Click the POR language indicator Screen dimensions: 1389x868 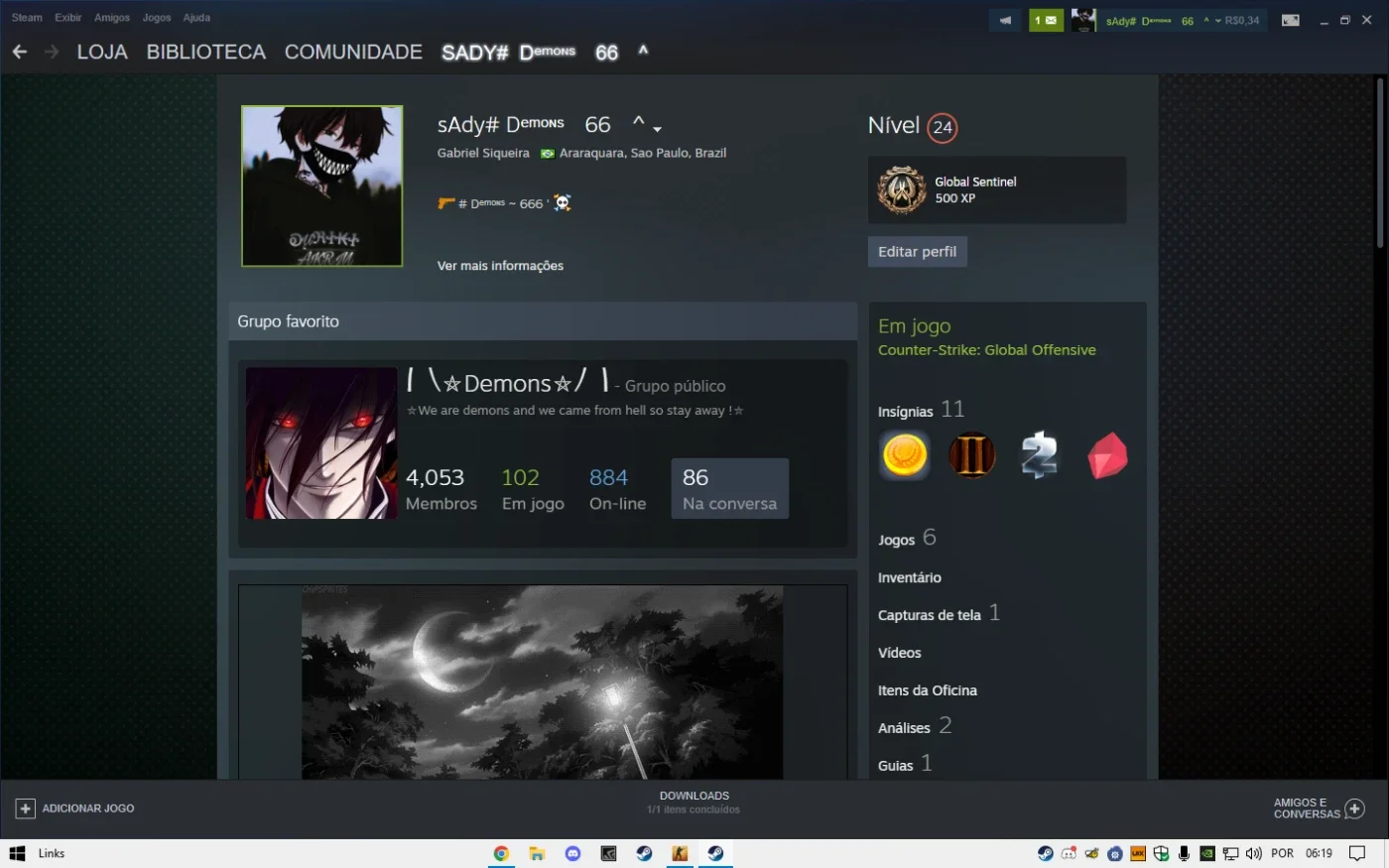[1282, 853]
